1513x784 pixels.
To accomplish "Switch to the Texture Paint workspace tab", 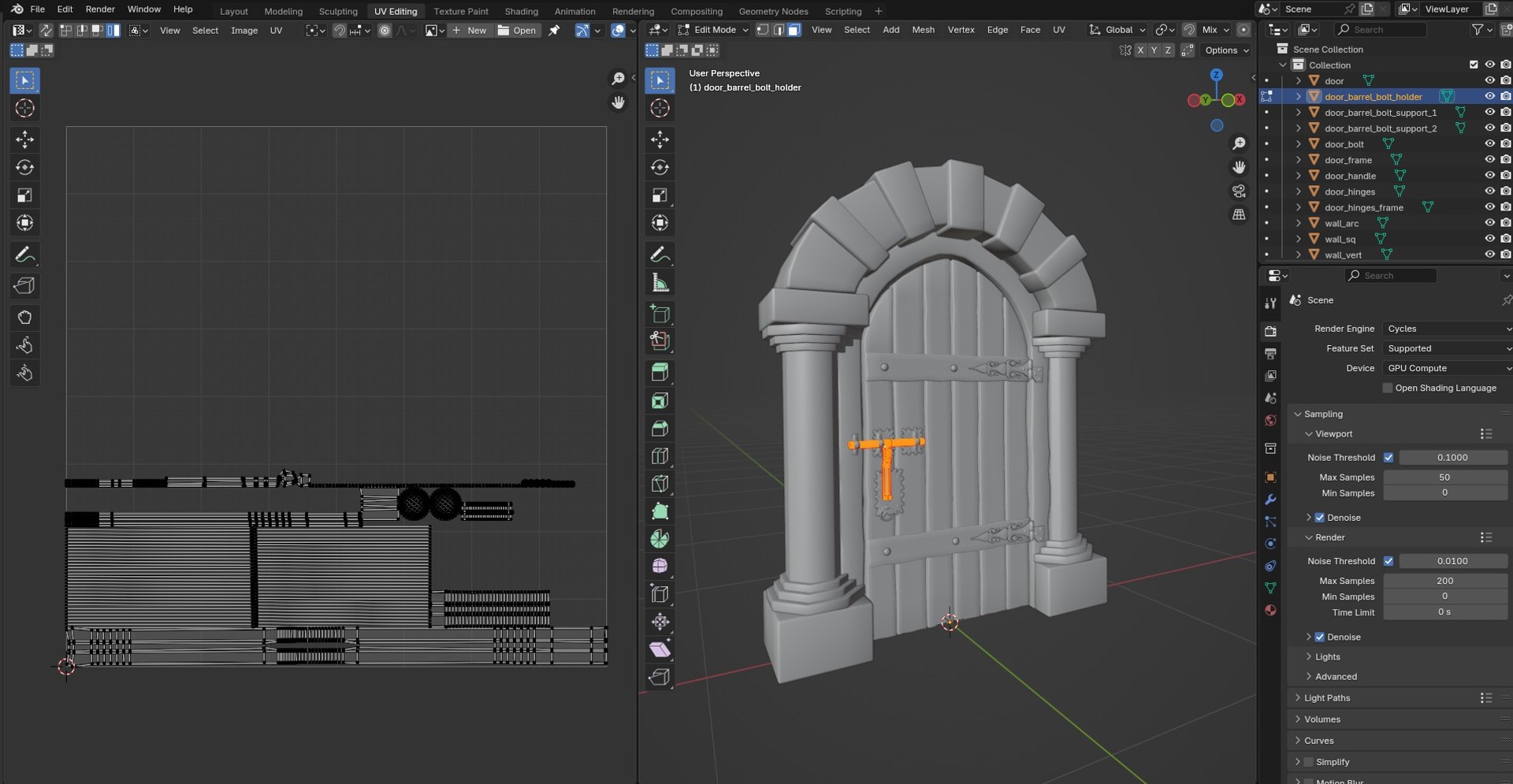I will pos(461,11).
